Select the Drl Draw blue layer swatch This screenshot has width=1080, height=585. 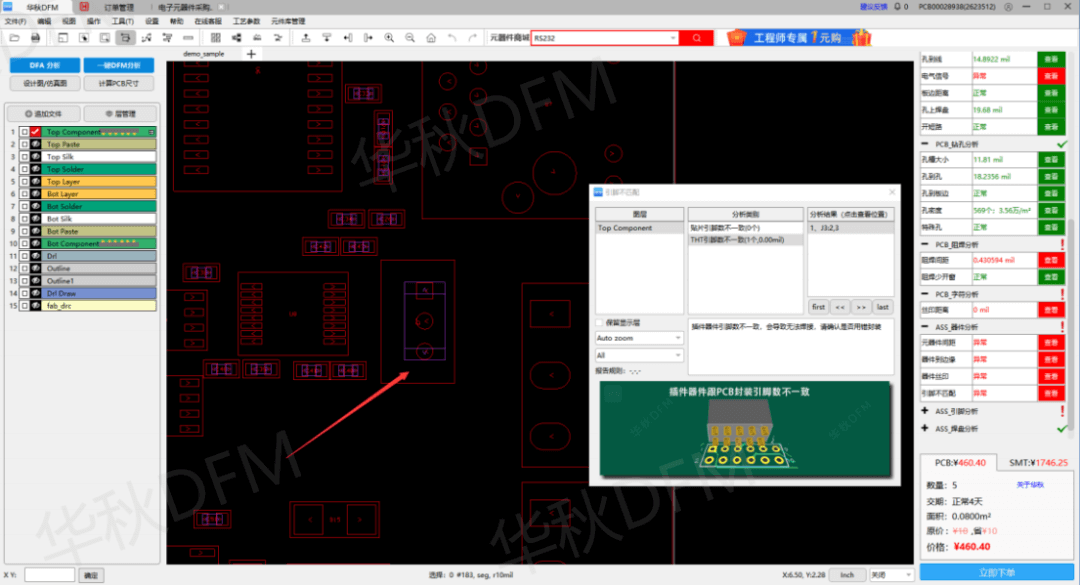(98, 294)
